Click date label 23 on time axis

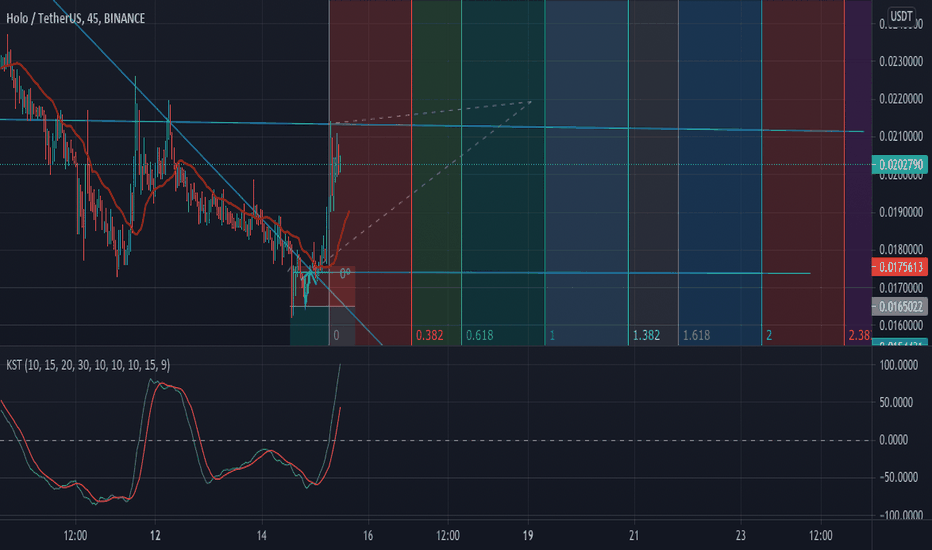[x=740, y=536]
